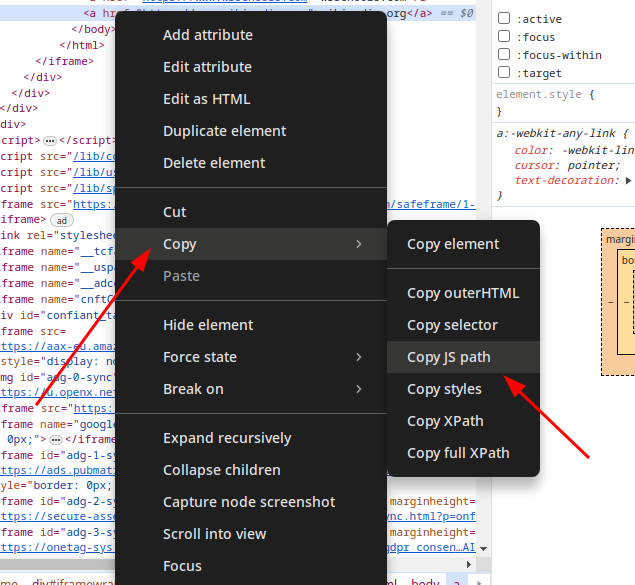
Task: Click Capture node screenshot option
Action: [249, 502]
